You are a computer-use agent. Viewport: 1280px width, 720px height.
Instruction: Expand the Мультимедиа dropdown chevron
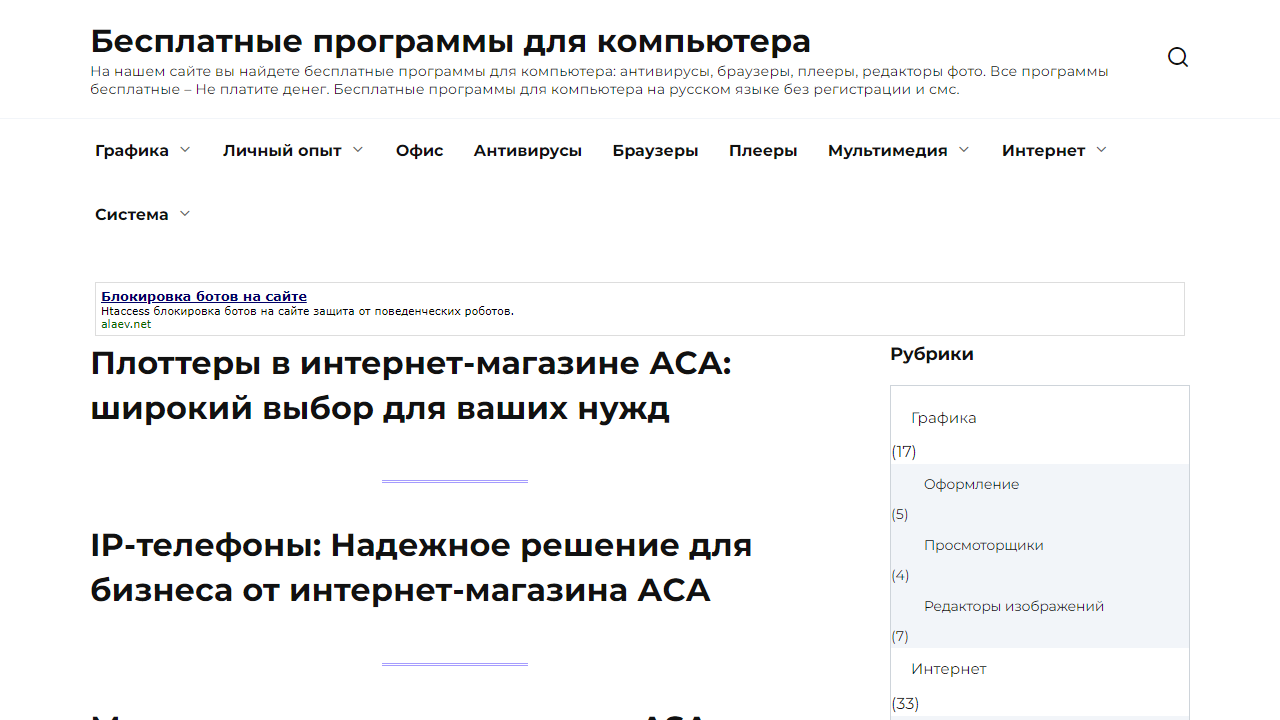(x=964, y=149)
